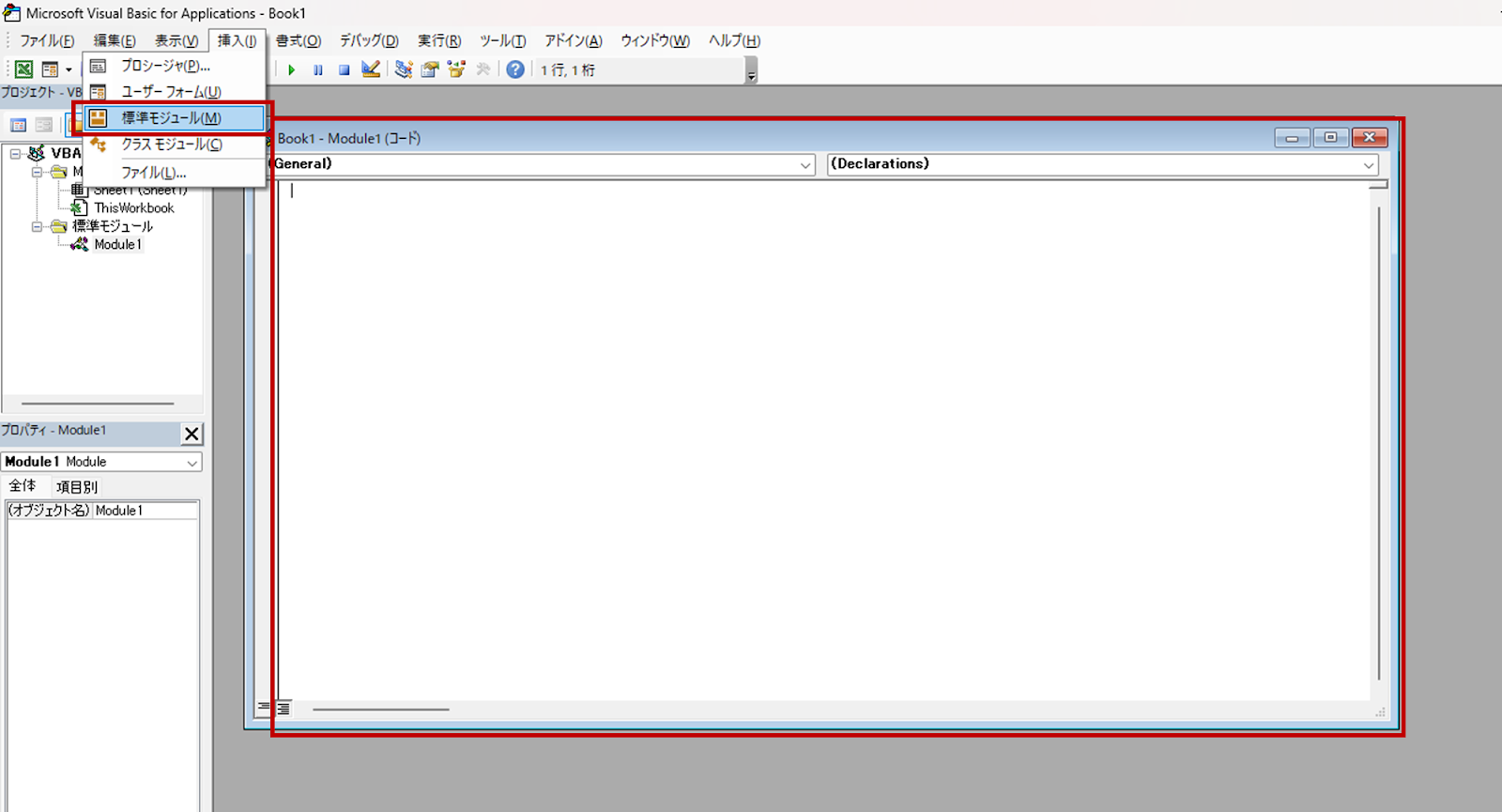Open the 編集(E) menu
This screenshot has height=812, width=1502.
[115, 40]
